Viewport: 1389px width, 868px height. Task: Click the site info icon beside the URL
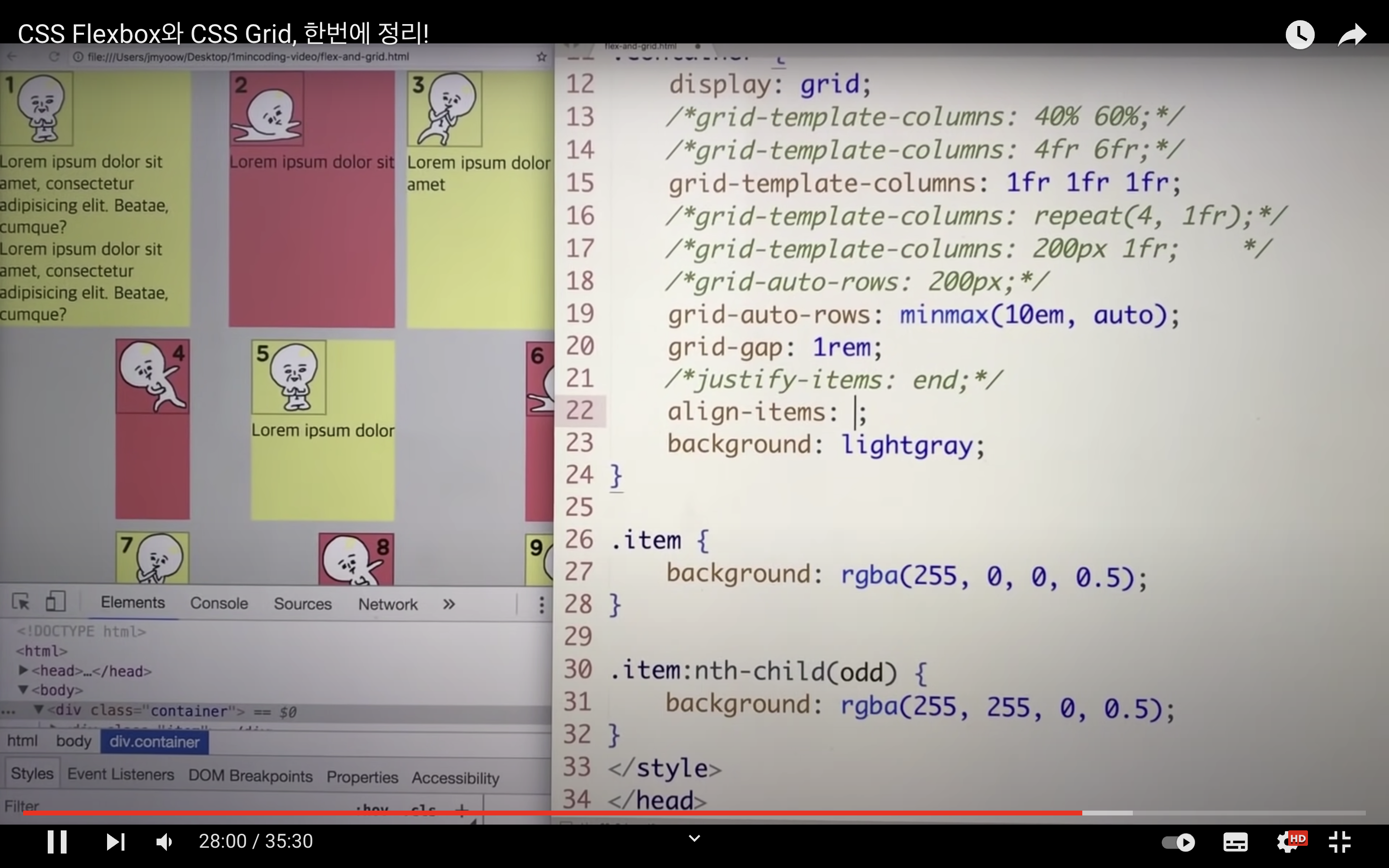pos(78,57)
